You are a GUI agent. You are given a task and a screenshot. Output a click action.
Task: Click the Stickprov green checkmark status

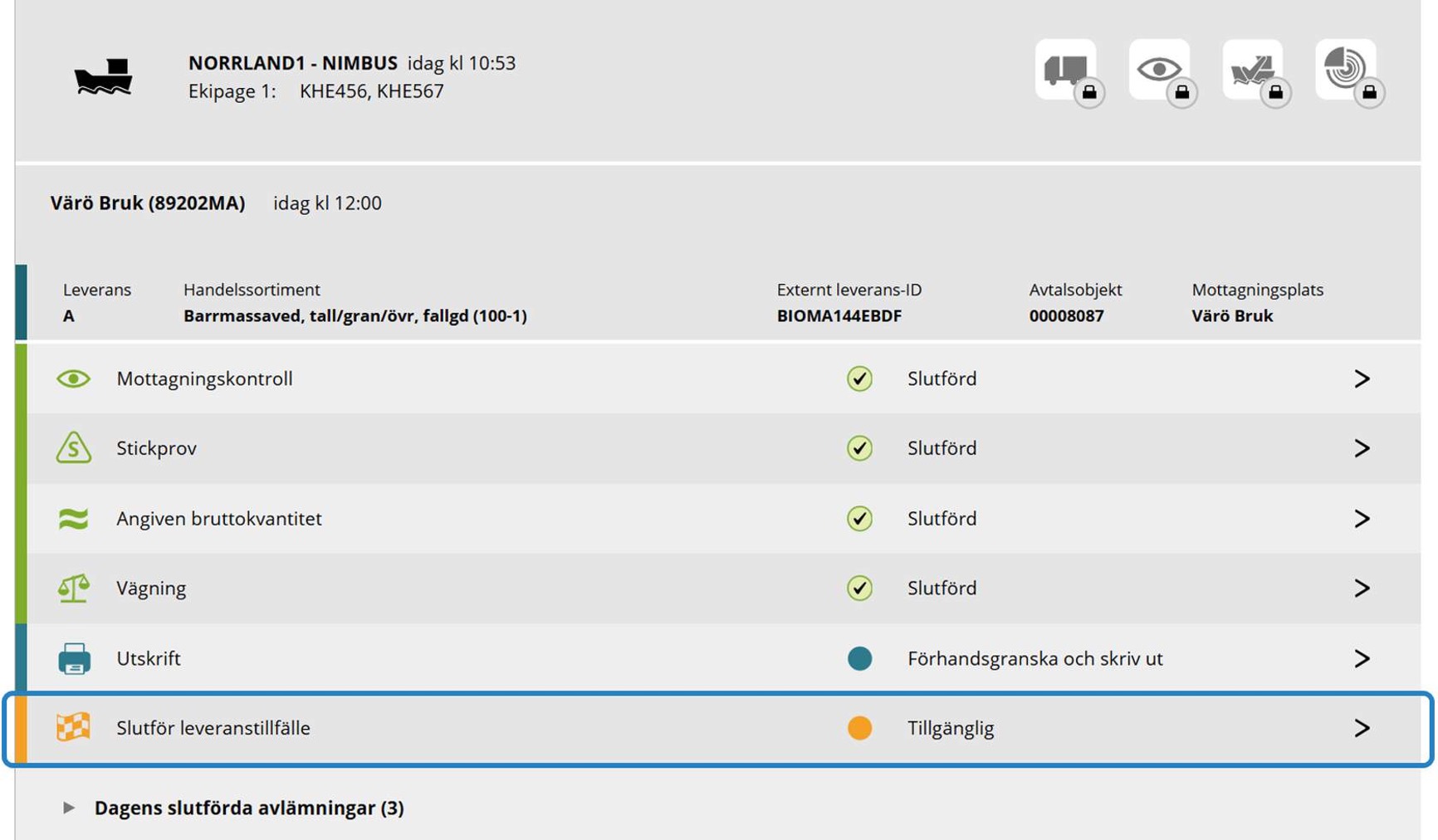pos(859,448)
